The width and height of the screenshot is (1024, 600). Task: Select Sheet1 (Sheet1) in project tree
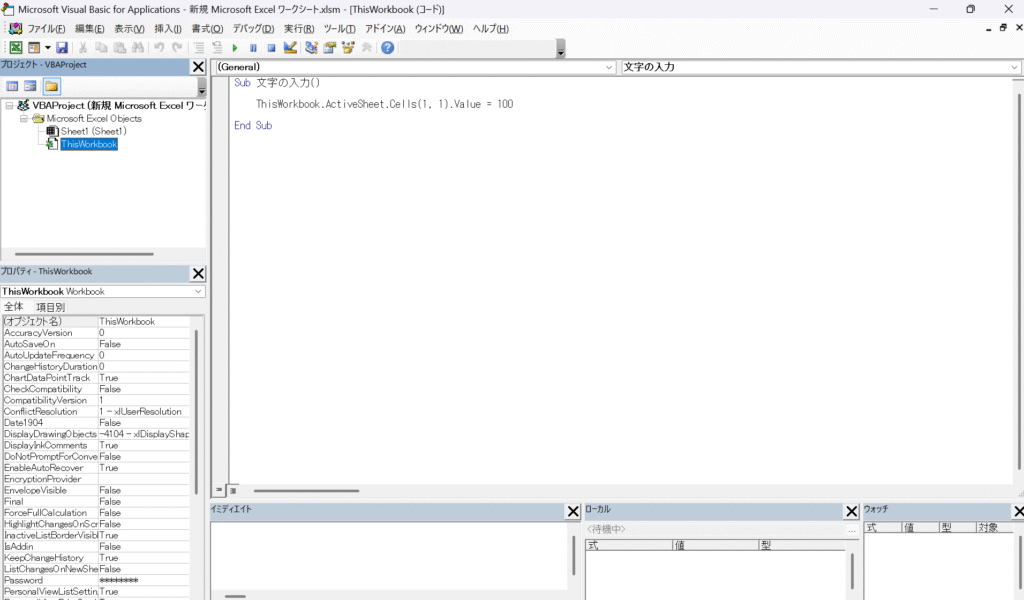tap(93, 131)
